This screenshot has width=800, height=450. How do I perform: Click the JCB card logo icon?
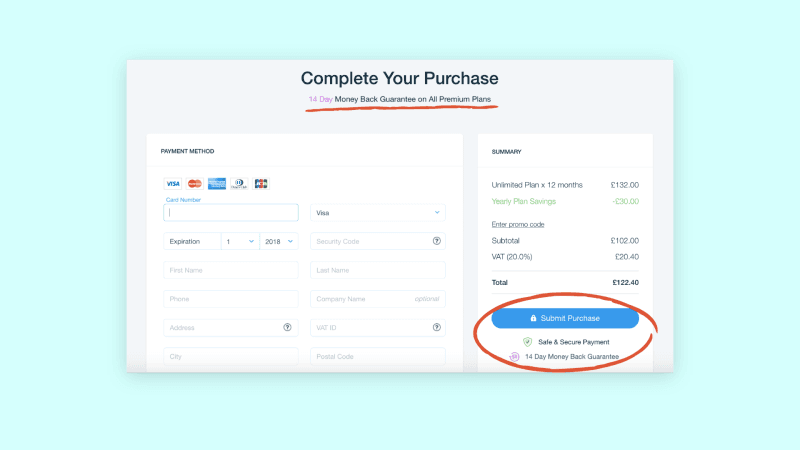261,184
